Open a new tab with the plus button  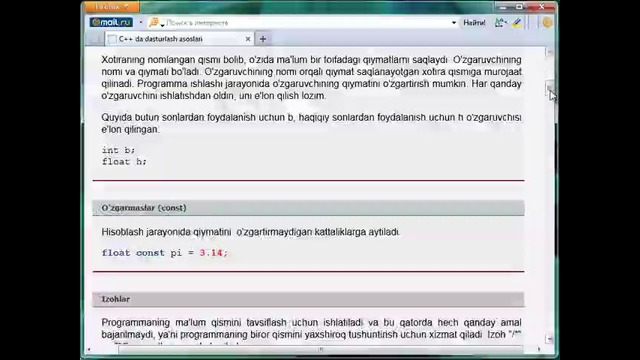(x=263, y=39)
